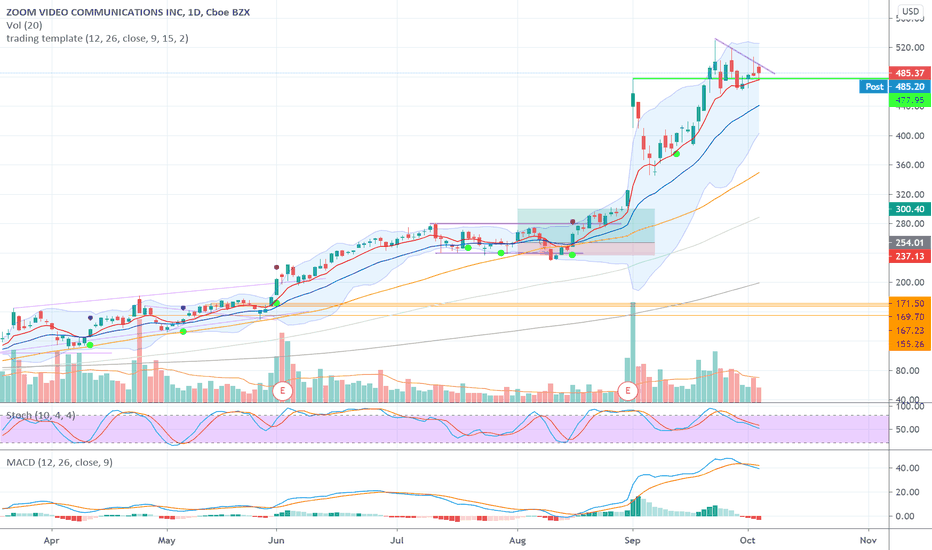
Task: Click the red 237.13 price label
Action: [910, 256]
